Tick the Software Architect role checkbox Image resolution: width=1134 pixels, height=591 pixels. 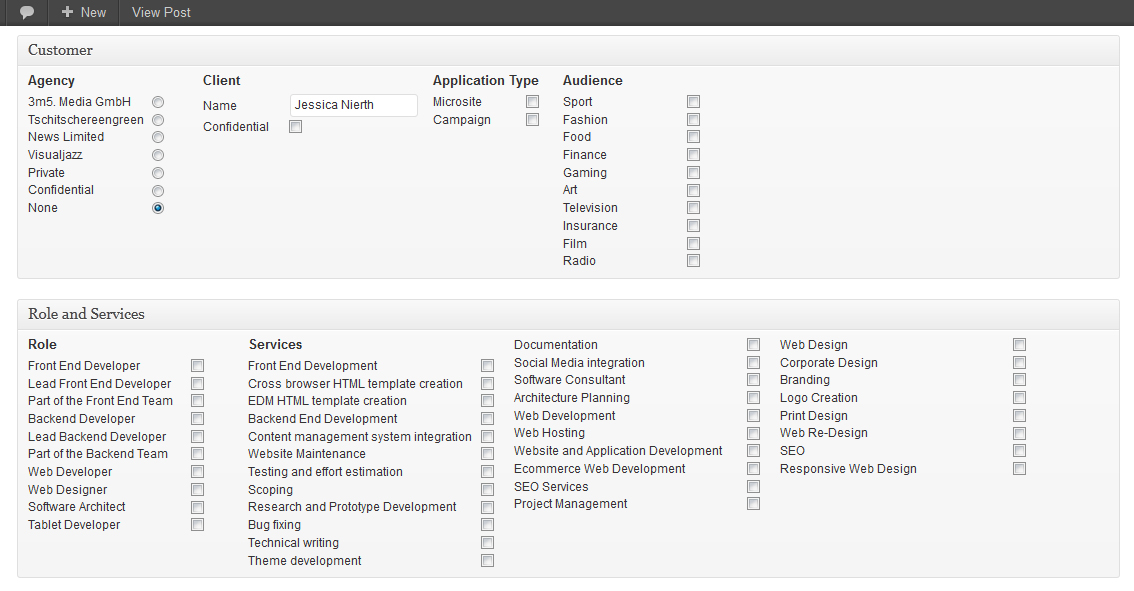point(198,507)
